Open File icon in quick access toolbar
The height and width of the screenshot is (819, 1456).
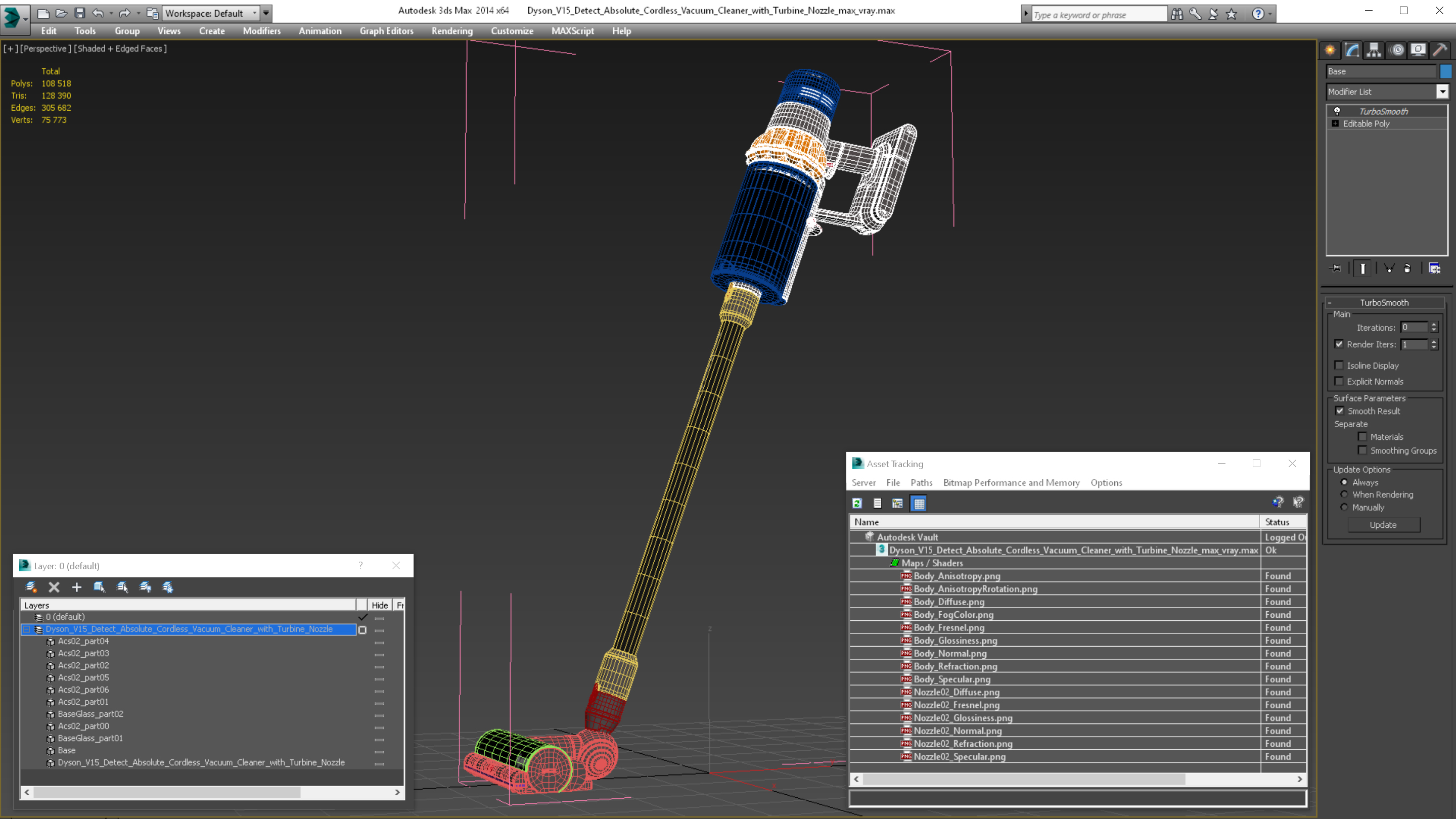click(61, 13)
